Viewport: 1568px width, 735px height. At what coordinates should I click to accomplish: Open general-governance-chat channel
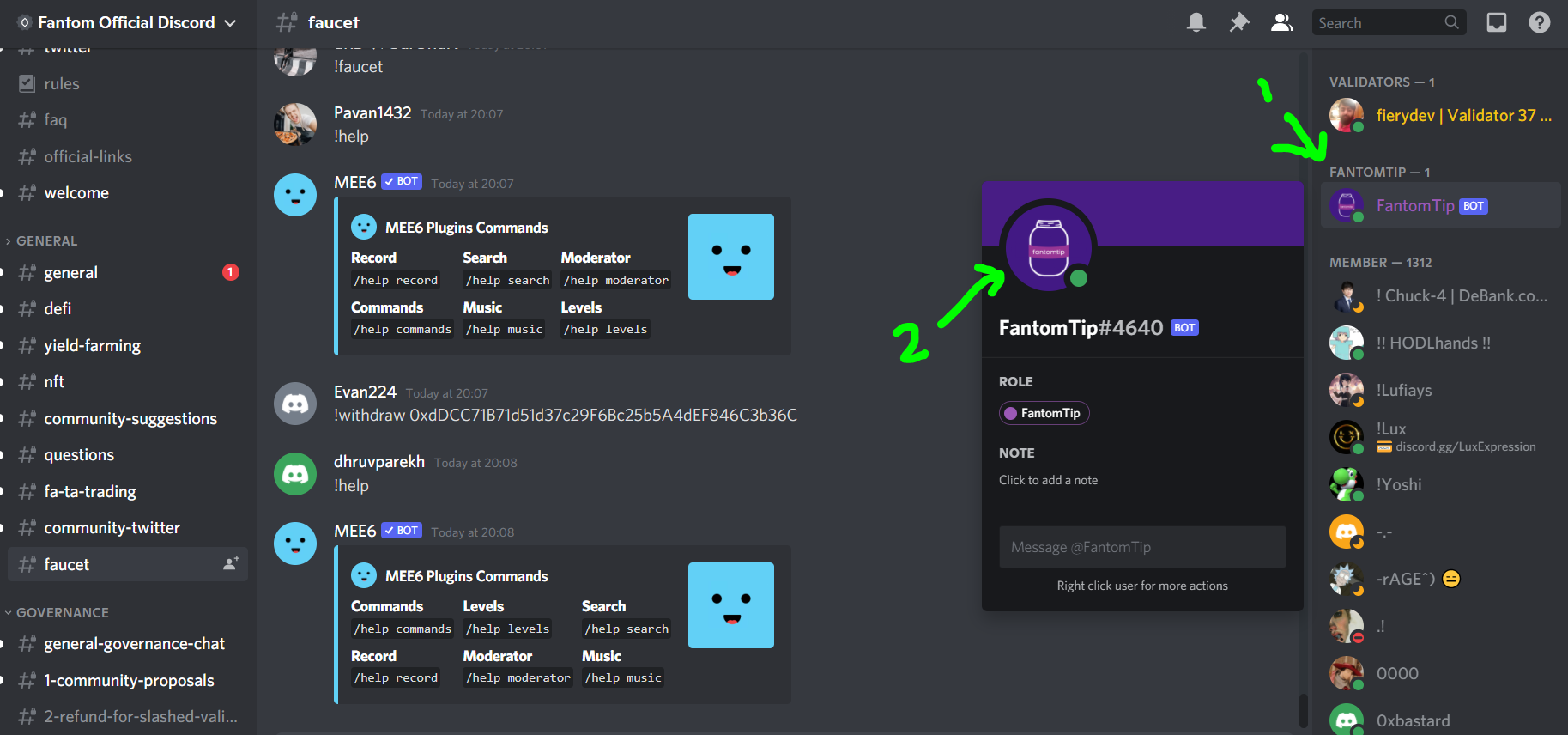click(128, 643)
